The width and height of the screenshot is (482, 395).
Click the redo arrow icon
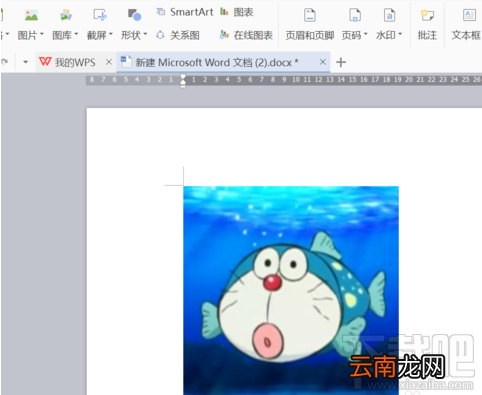click(x=5, y=62)
